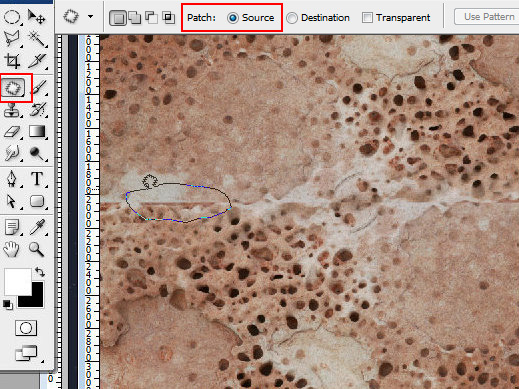
Task: Choose the Polygonal Lasso tool
Action: pos(12,39)
